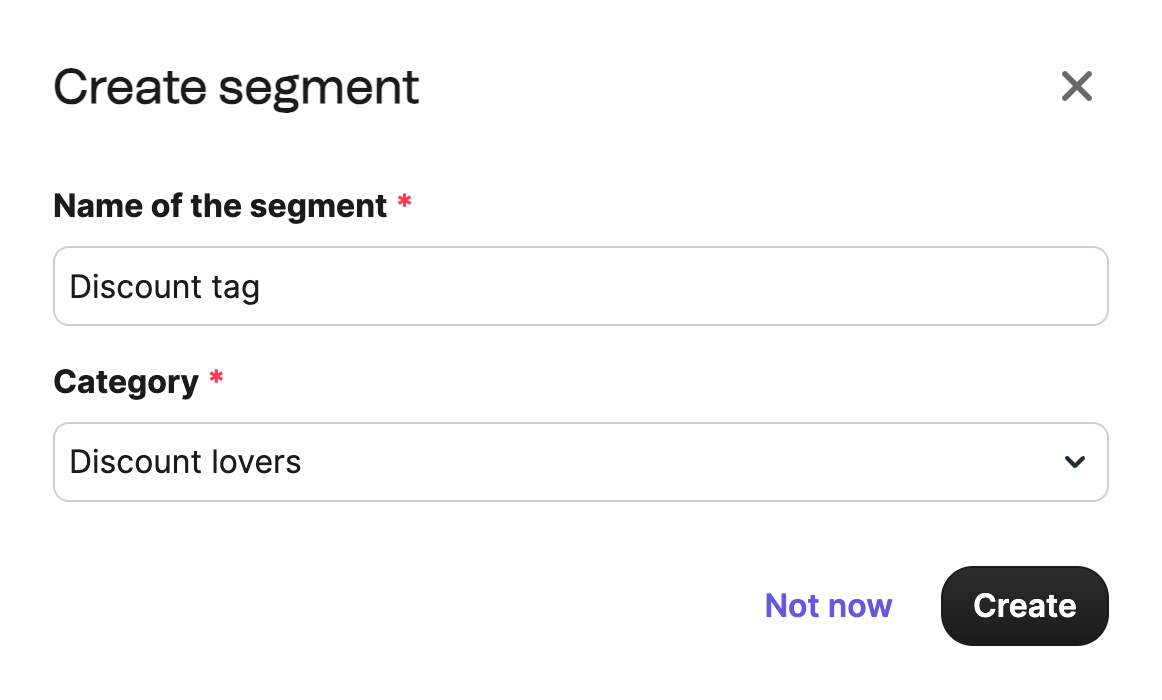Confirm segment creation with Create
The height and width of the screenshot is (700, 1162).
click(x=1024, y=606)
